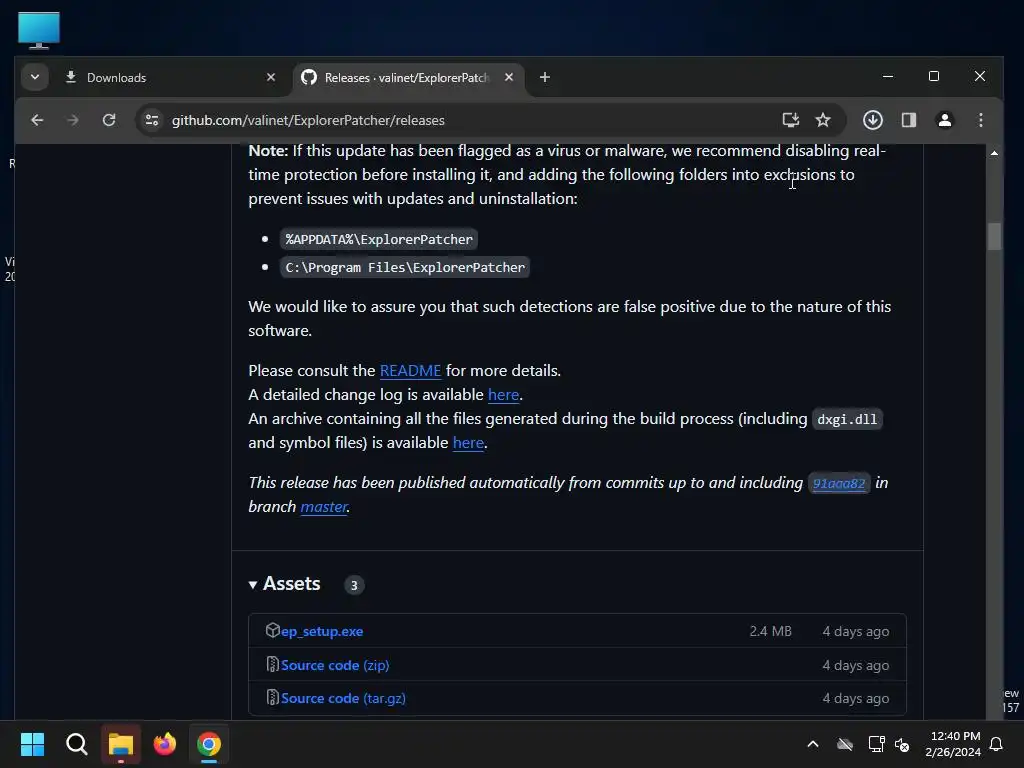
Task: Launch Firefox from the taskbar
Action: [165, 744]
